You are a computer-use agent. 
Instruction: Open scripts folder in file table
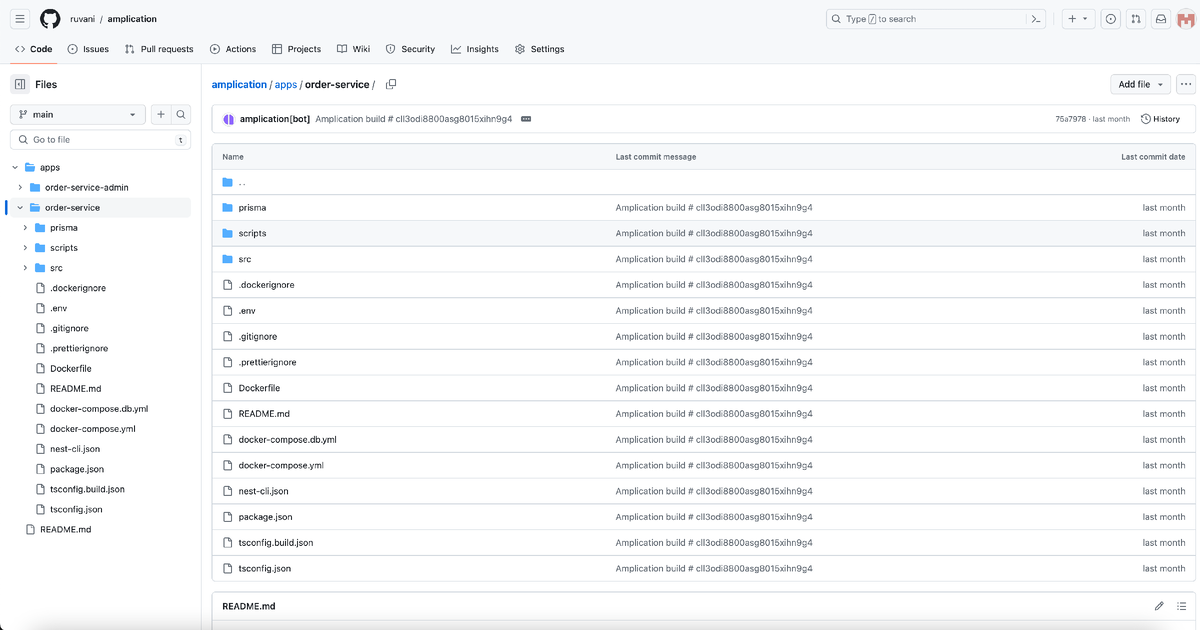point(252,233)
